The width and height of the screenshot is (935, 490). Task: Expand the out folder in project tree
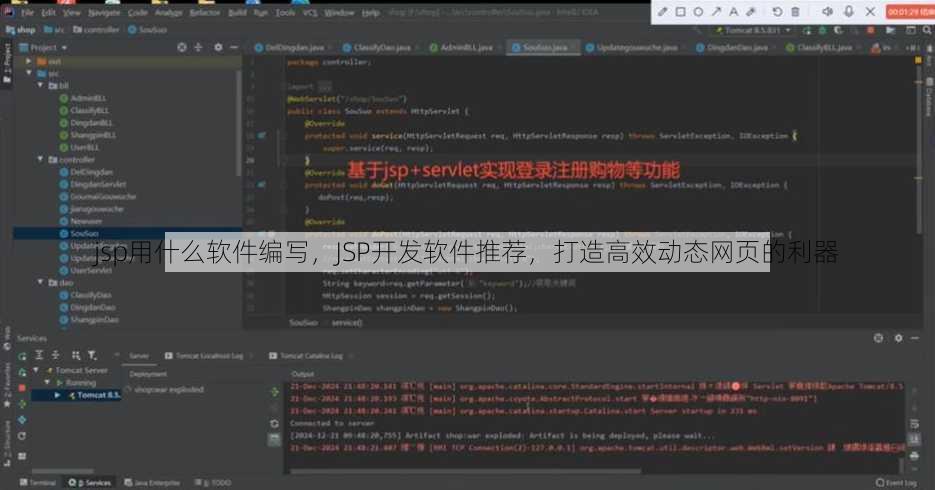tap(29, 61)
